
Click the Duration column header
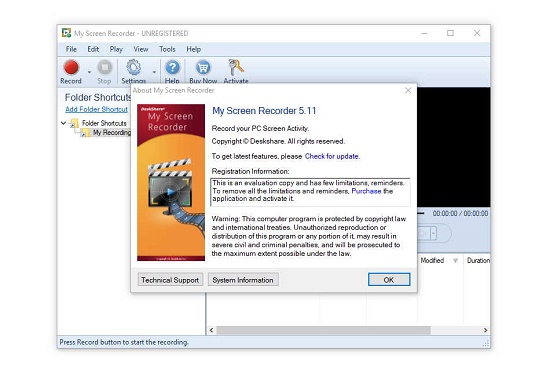[478, 260]
